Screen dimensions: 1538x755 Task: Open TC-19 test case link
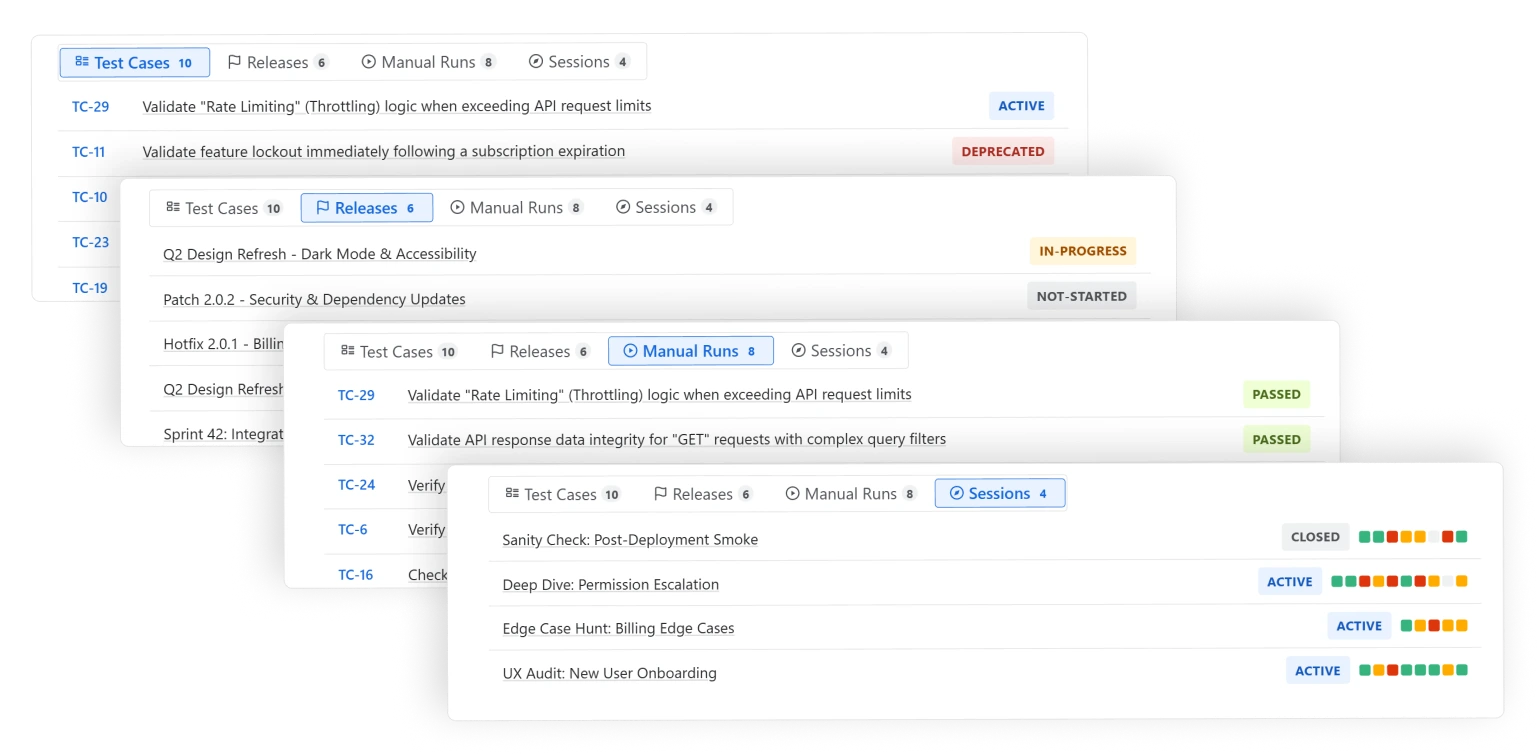tap(89, 288)
